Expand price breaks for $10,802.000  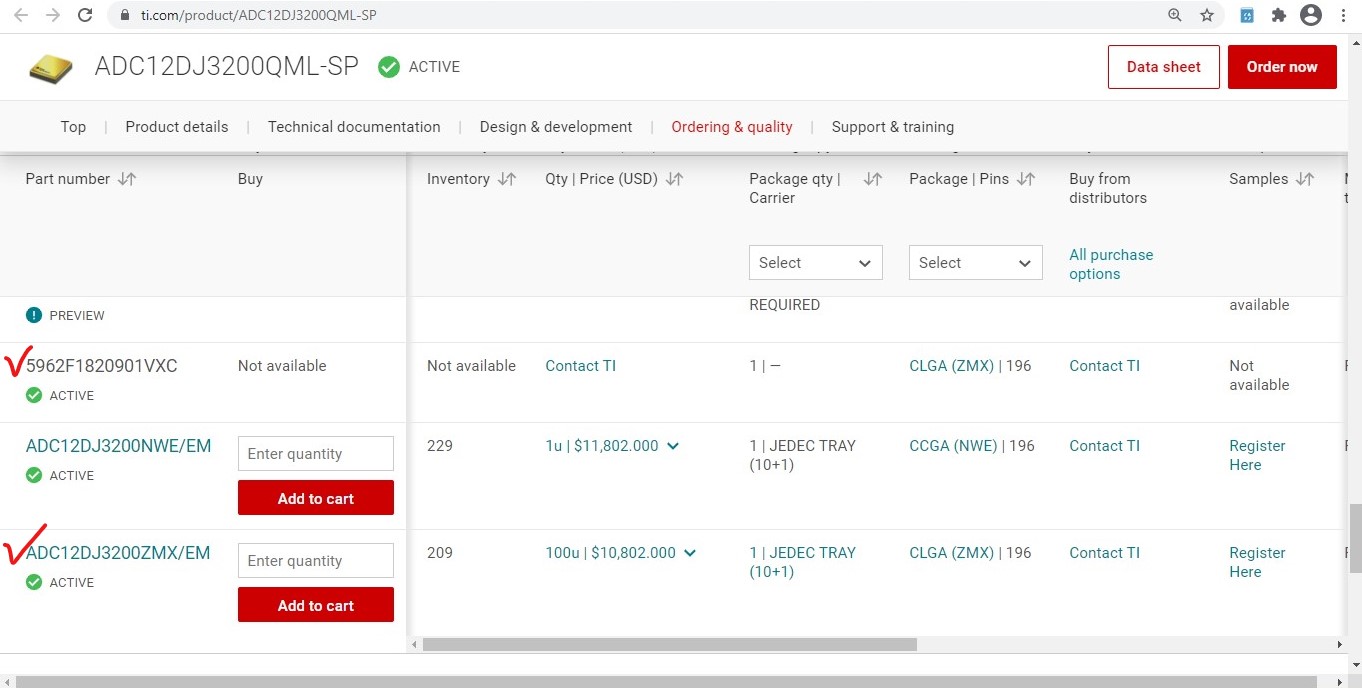coord(690,553)
